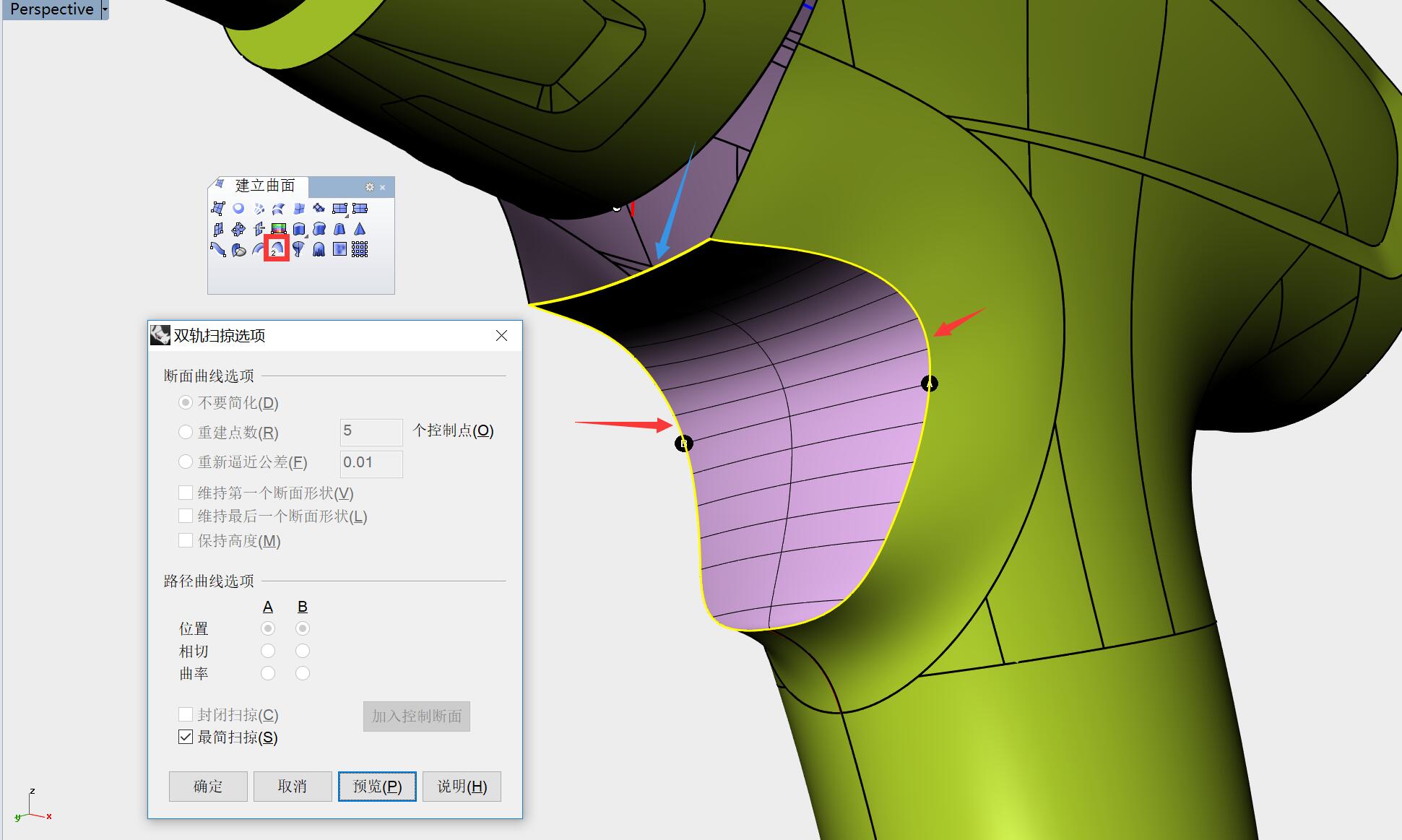The width and height of the screenshot is (1402, 840).
Task: Select the surface from point grid icon
Action: (360, 249)
